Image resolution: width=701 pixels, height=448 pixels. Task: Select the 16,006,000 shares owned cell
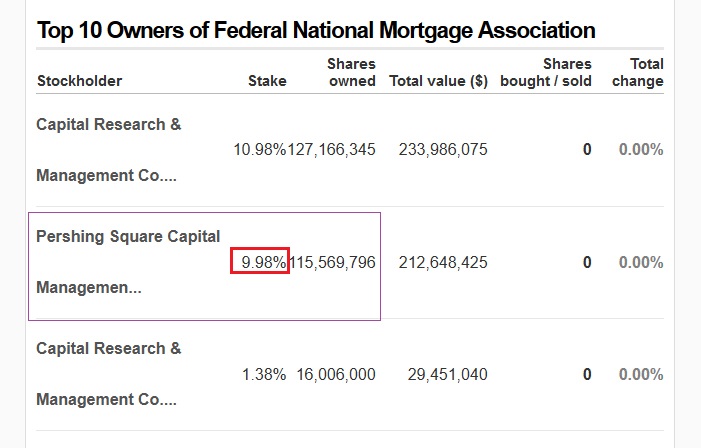tap(336, 374)
